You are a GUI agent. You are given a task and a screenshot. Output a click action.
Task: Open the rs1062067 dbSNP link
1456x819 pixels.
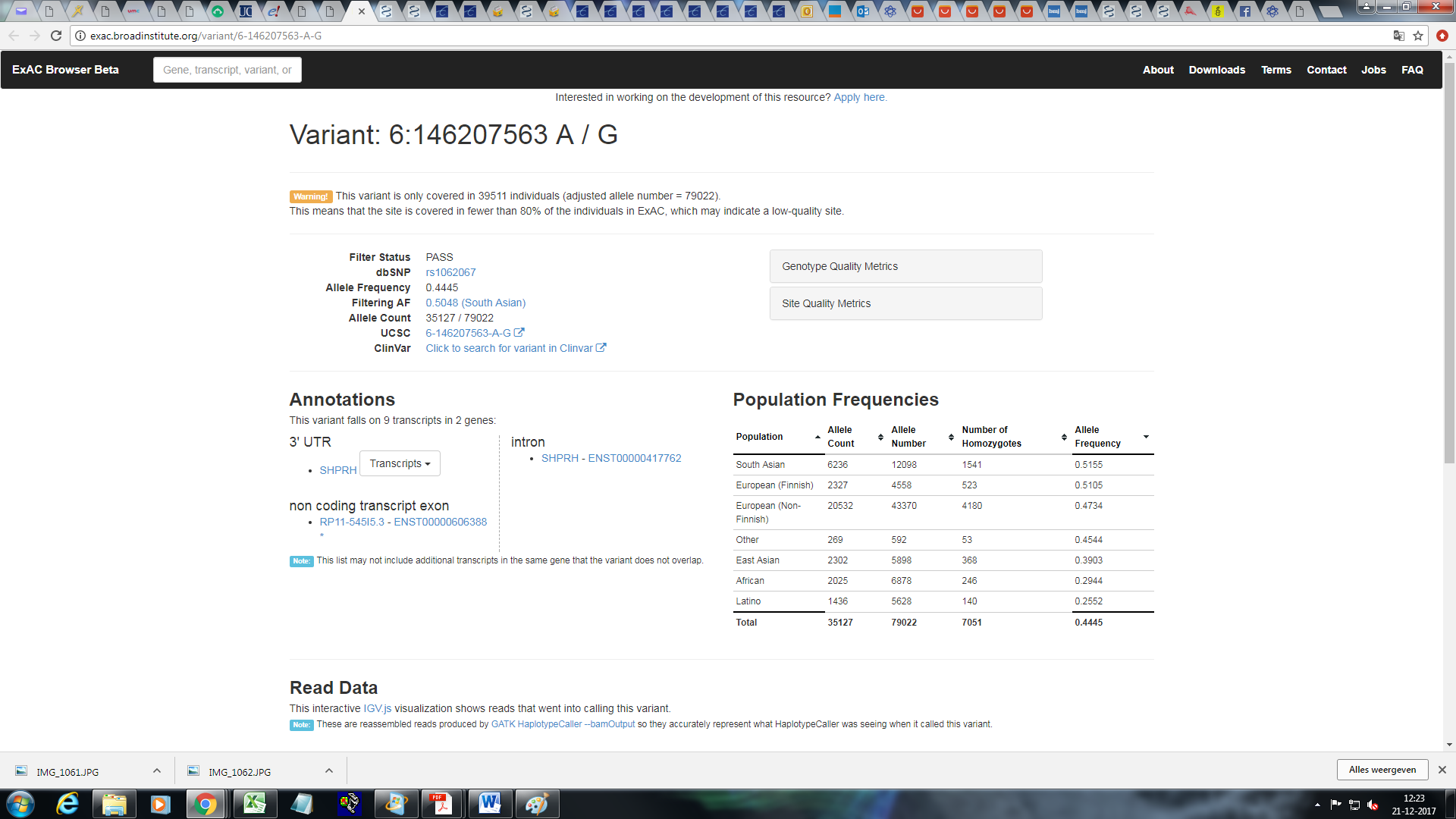click(x=450, y=272)
